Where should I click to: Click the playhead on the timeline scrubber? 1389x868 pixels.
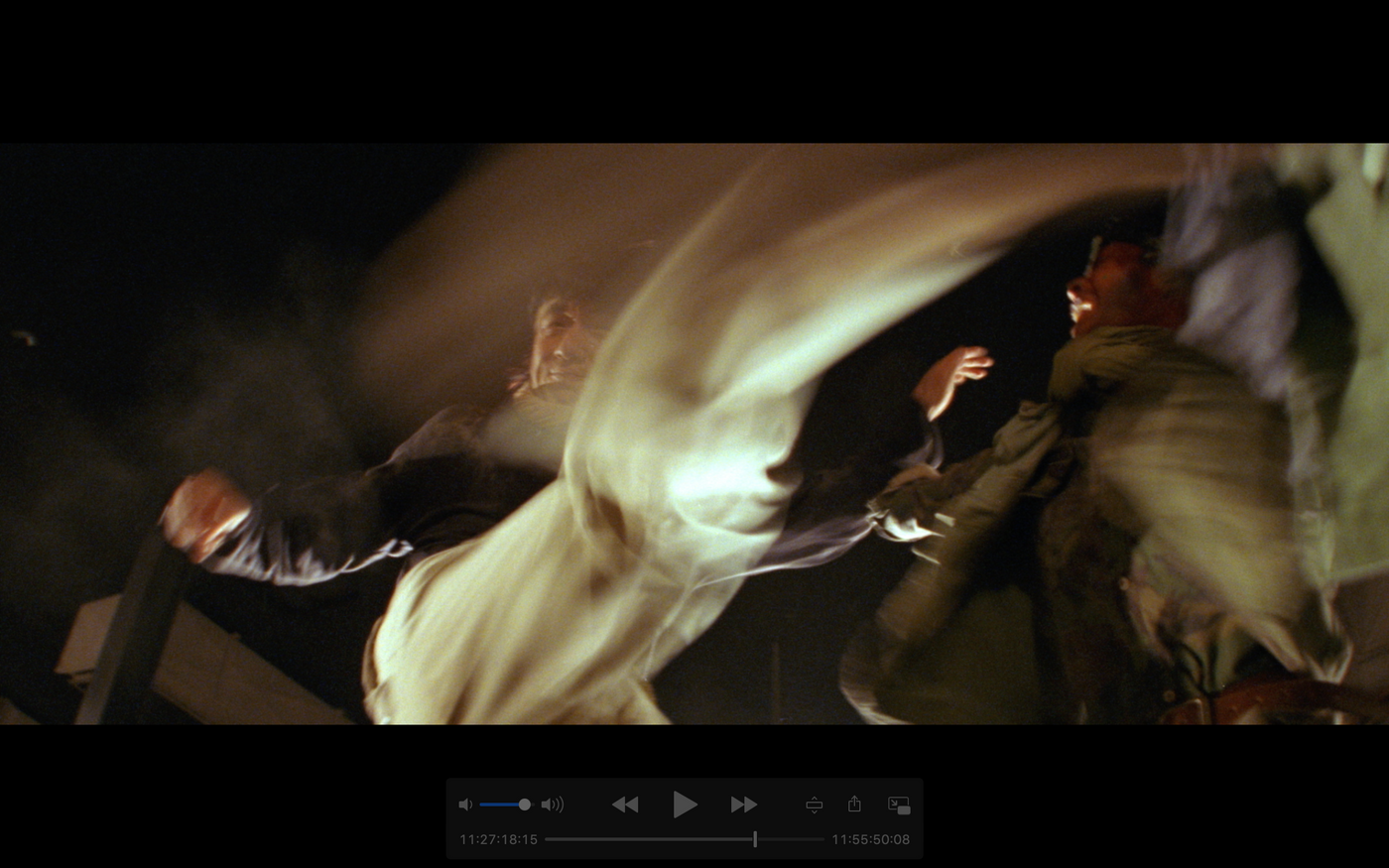click(x=755, y=839)
